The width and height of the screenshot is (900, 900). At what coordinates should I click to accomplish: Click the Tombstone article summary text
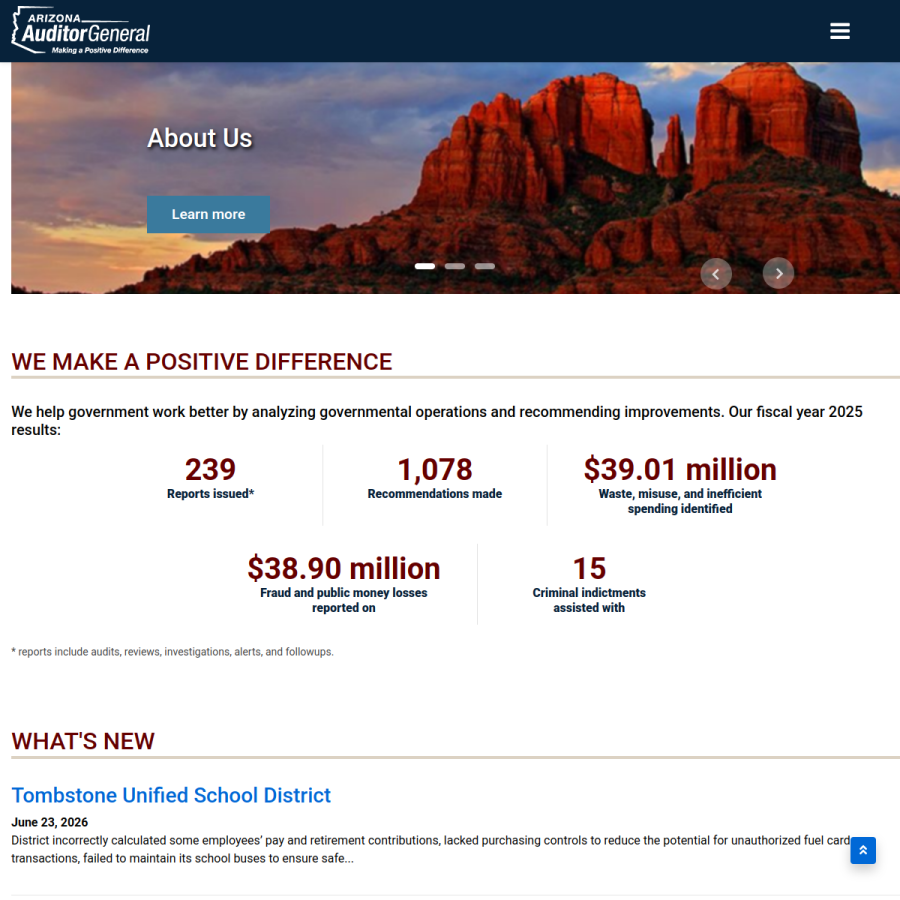point(430,849)
